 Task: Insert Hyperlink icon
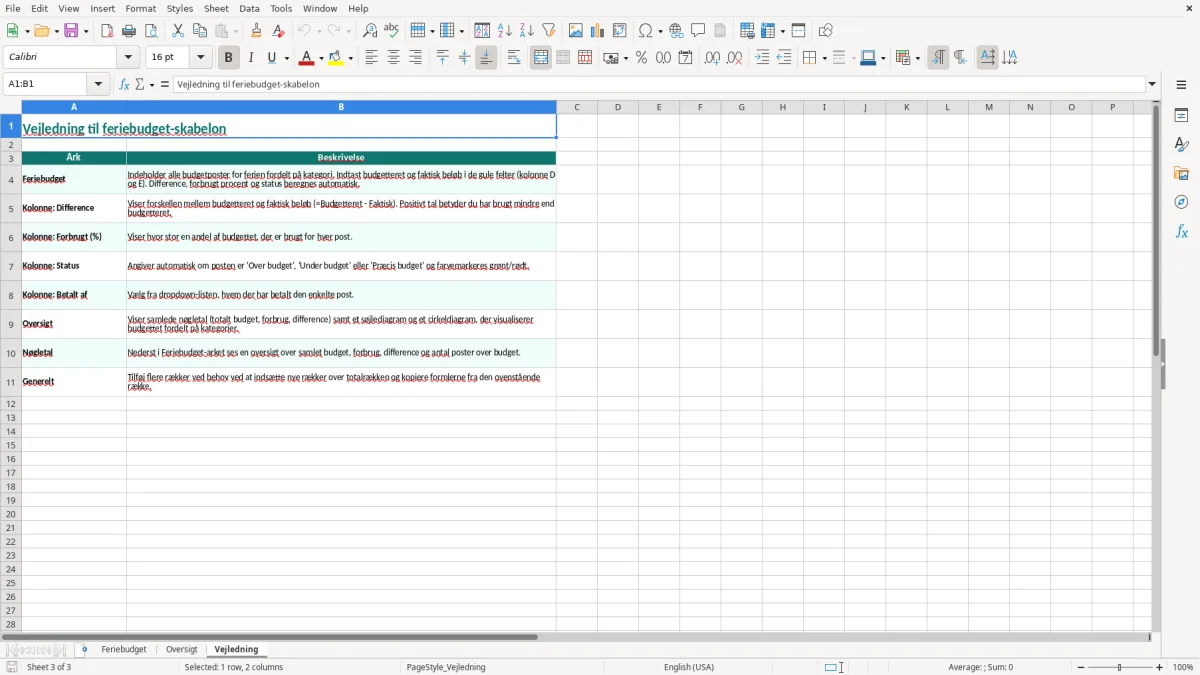(x=676, y=31)
